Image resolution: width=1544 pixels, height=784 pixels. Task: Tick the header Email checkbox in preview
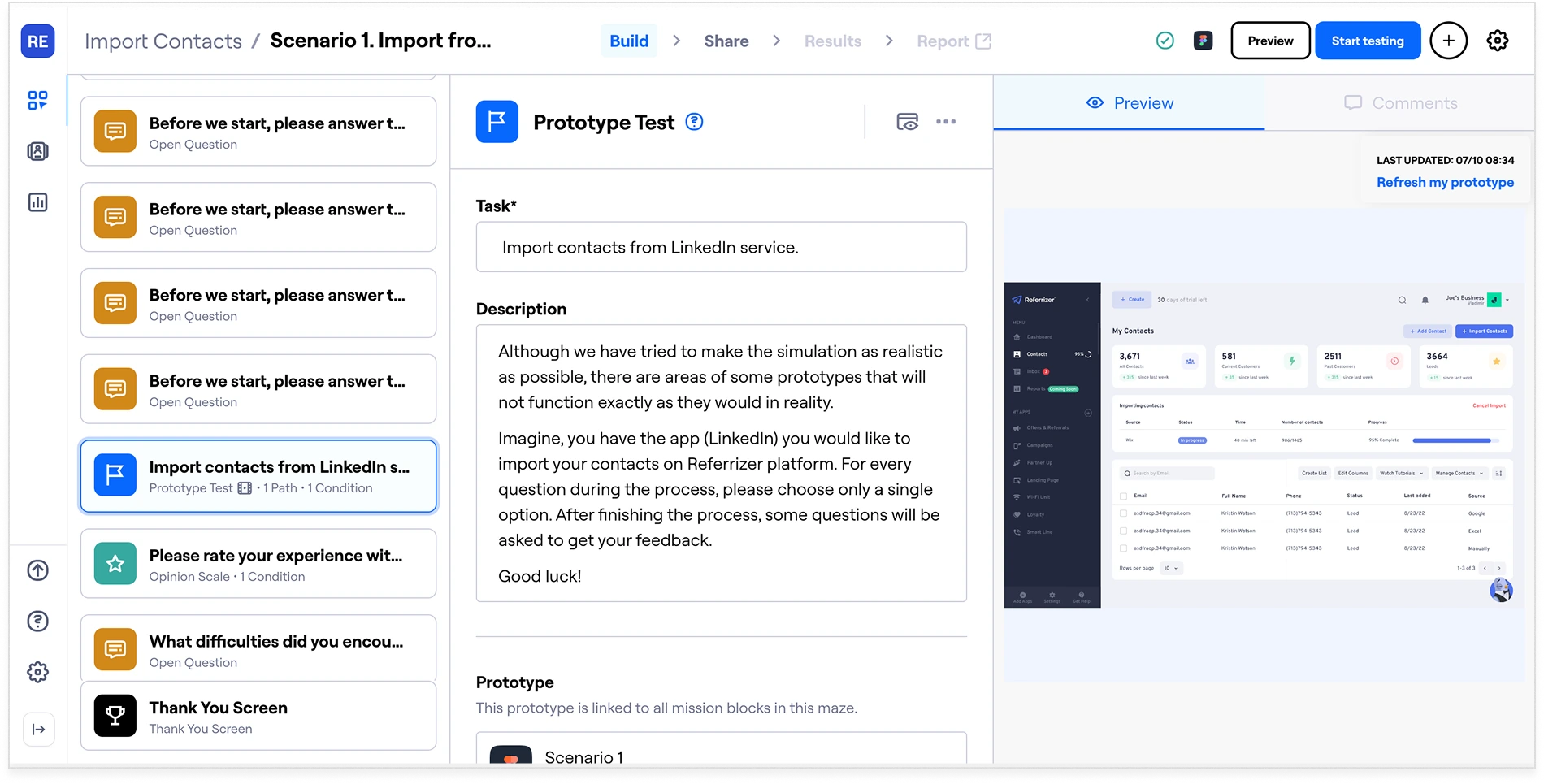(x=1123, y=496)
